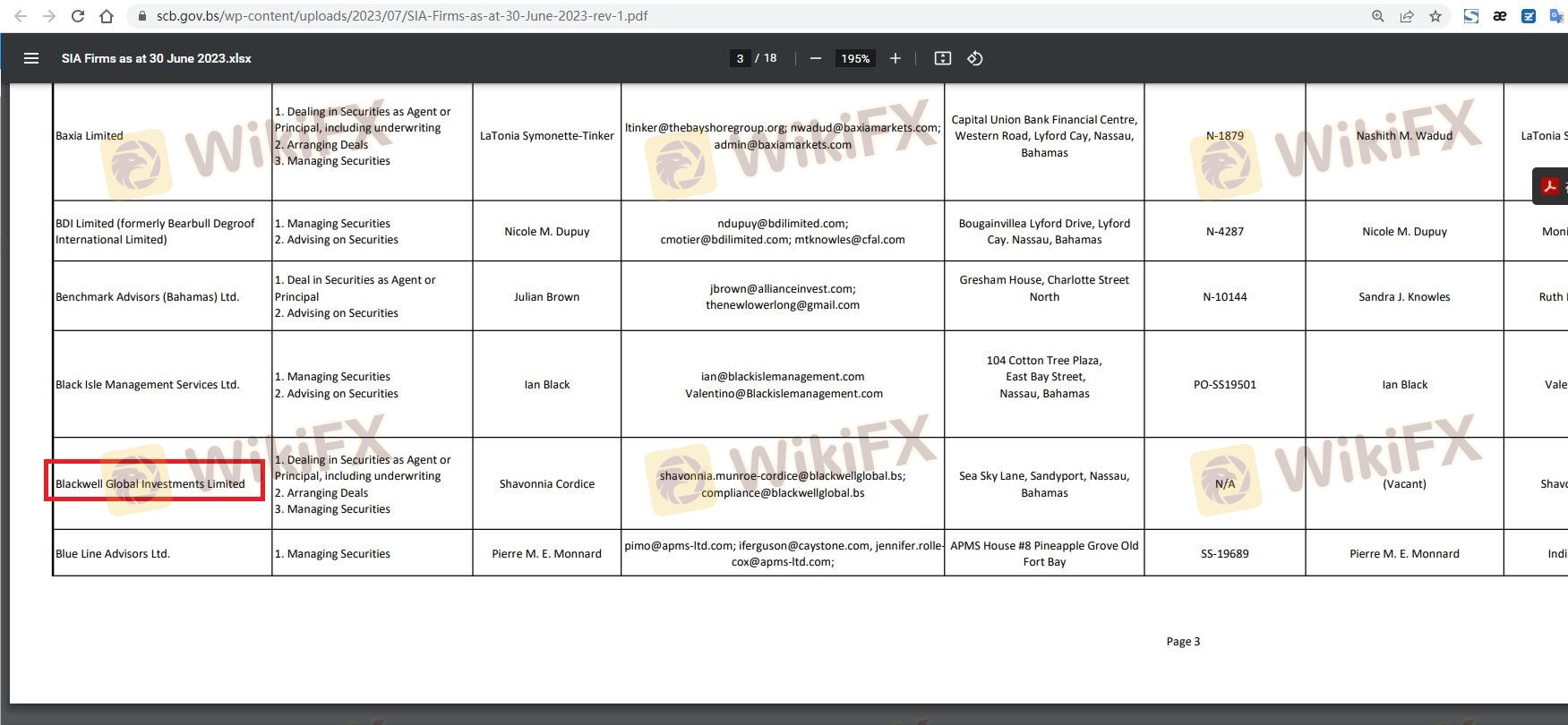Click 'Nicole M. Dupuy' in the contact column
1568x725 pixels.
tap(547, 232)
